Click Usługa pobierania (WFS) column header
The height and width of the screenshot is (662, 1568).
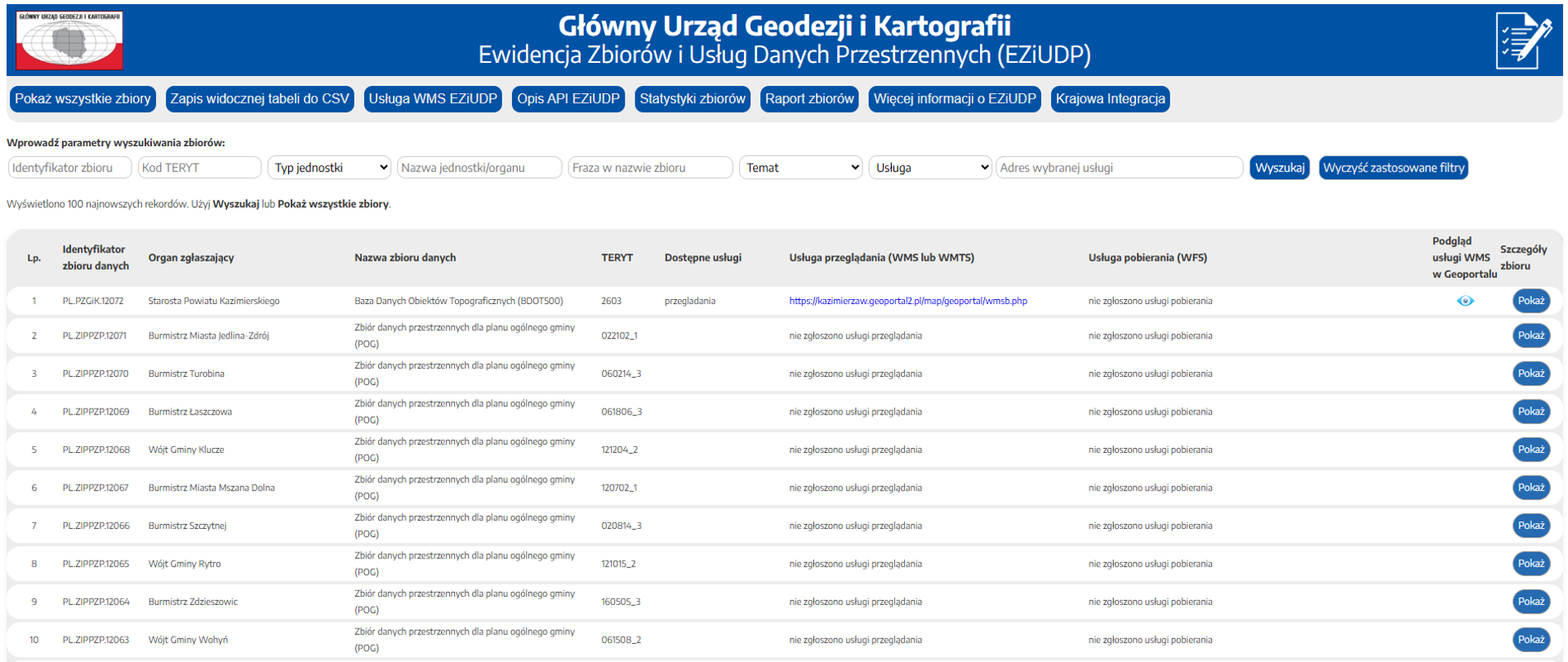click(x=1147, y=257)
